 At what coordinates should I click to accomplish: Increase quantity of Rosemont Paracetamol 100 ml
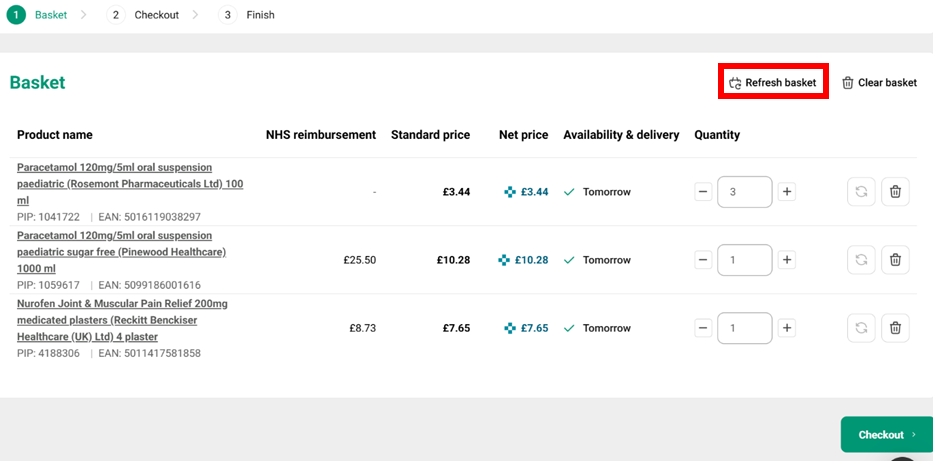coord(787,192)
